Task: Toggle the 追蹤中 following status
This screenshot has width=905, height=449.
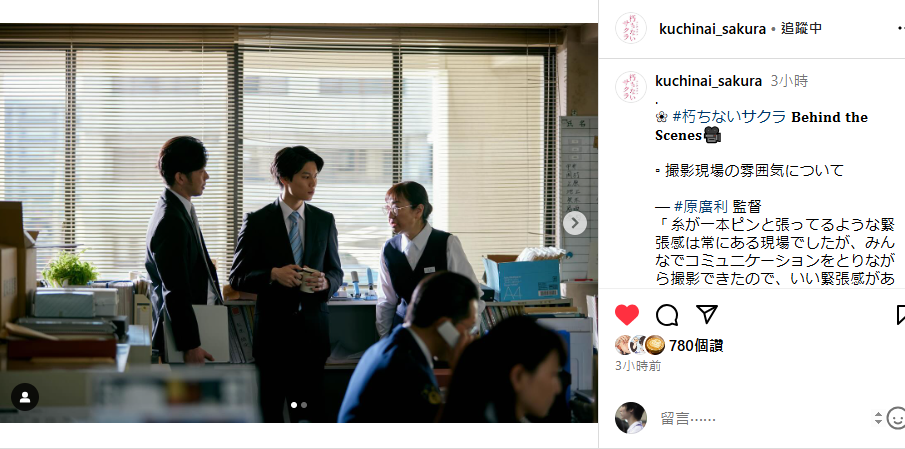Action: pyautogui.click(x=801, y=28)
